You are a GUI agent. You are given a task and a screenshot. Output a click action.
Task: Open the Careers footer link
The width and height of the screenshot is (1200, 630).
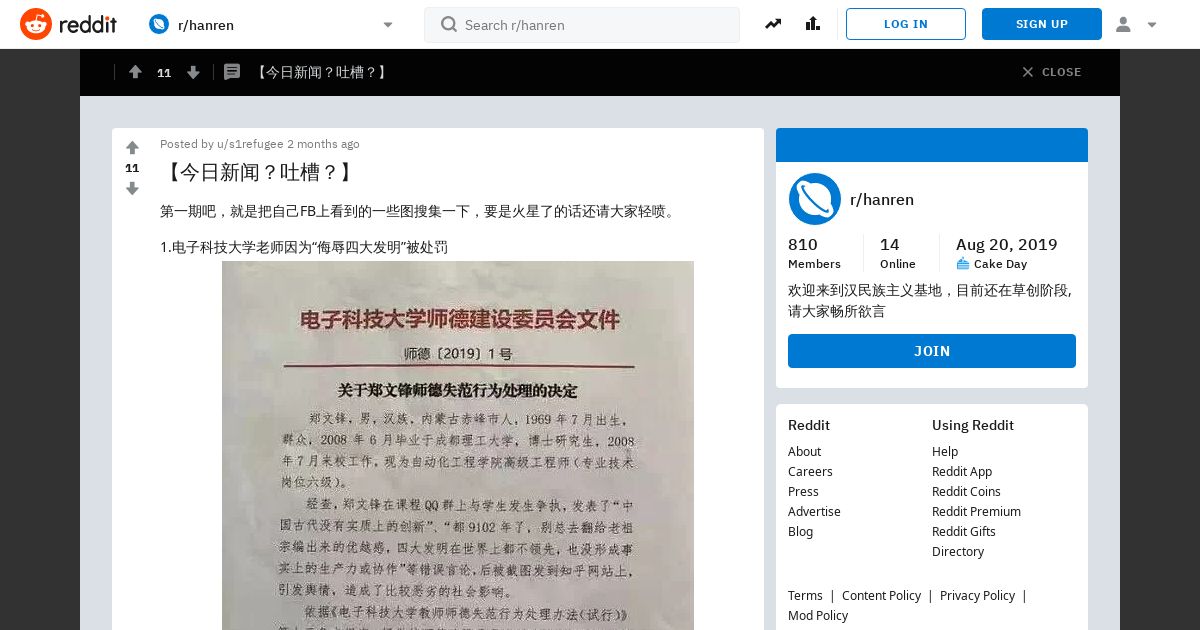click(810, 471)
